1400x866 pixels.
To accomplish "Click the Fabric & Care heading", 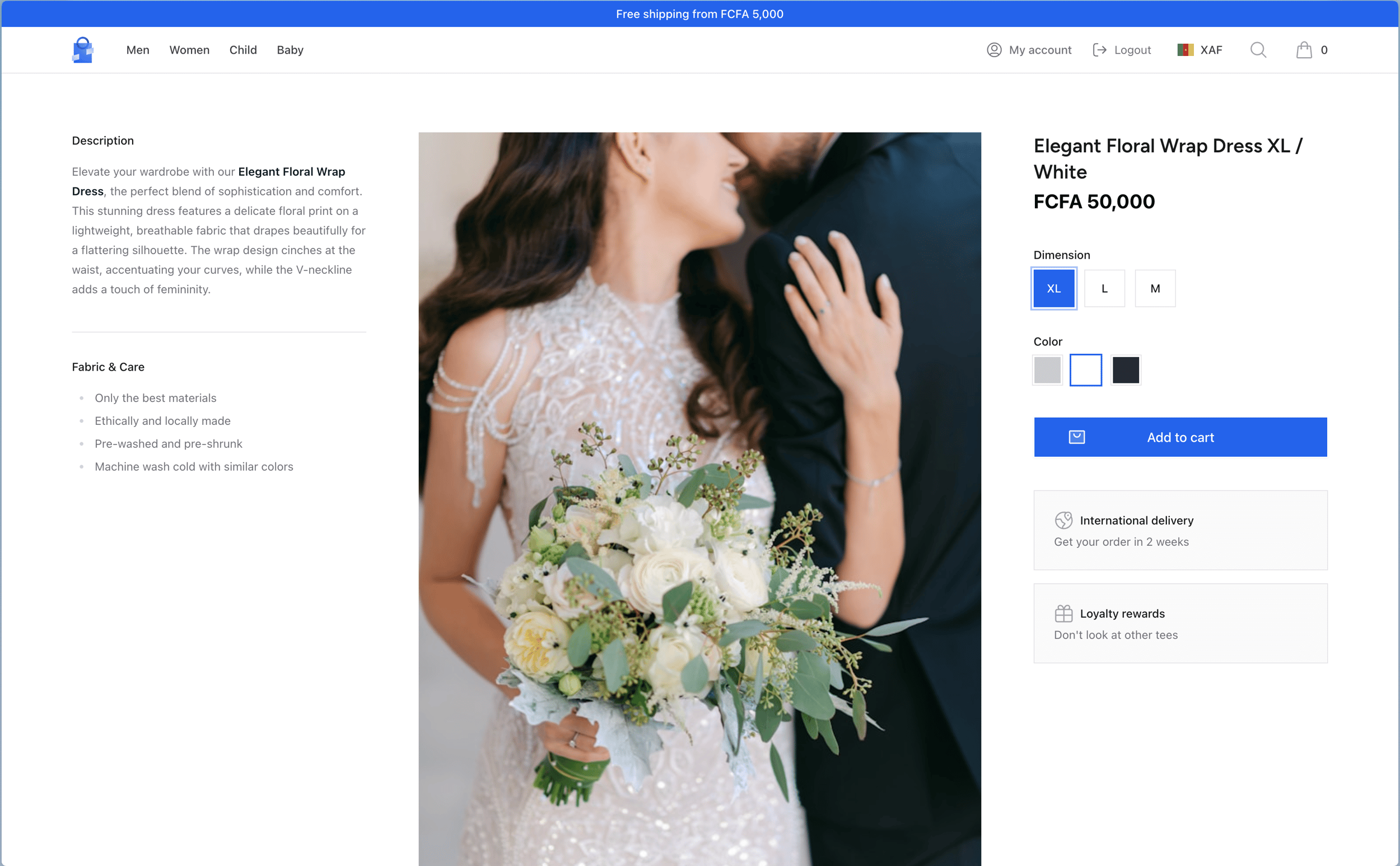I will pos(108,367).
